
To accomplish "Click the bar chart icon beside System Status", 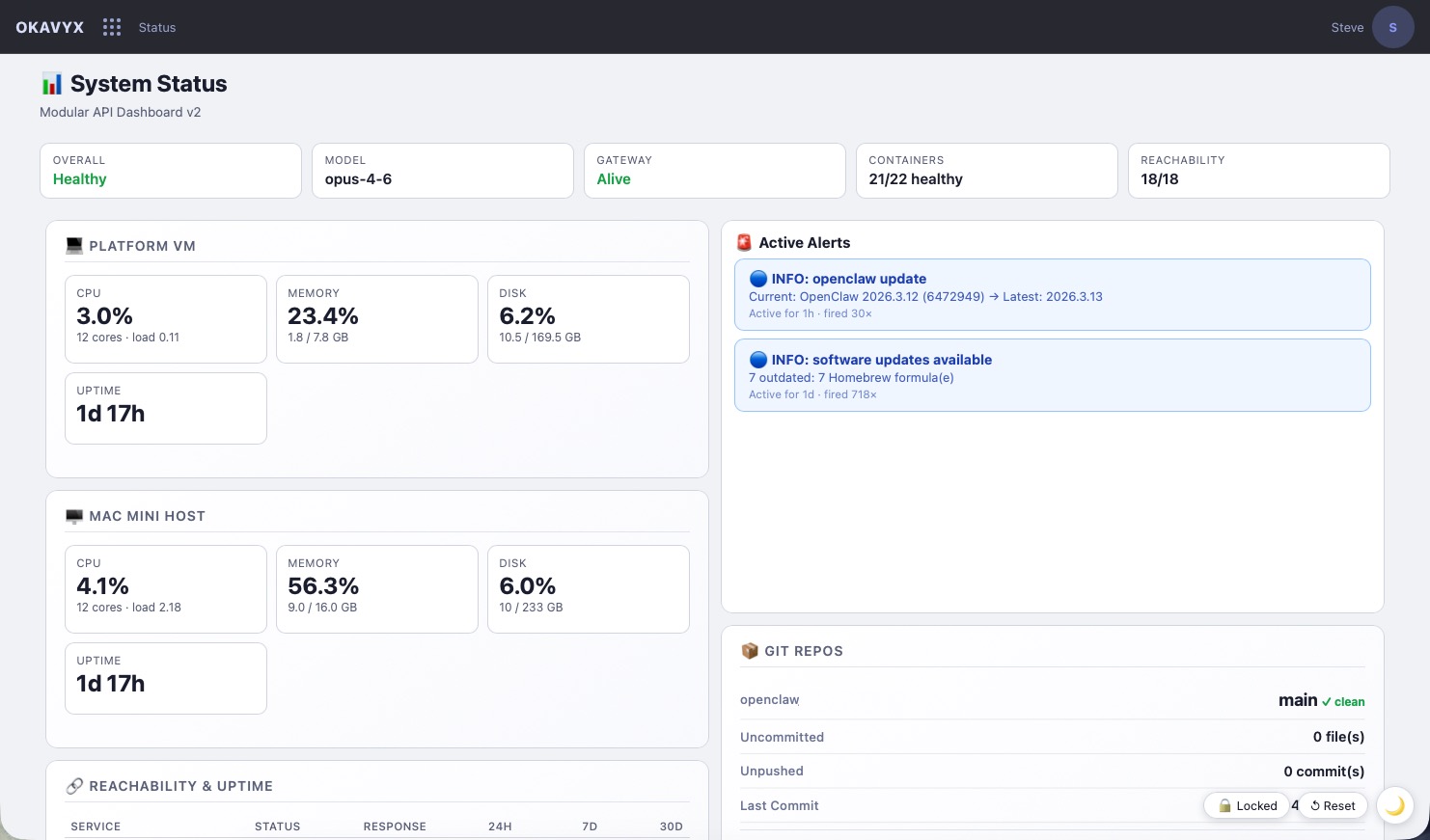I will point(52,84).
